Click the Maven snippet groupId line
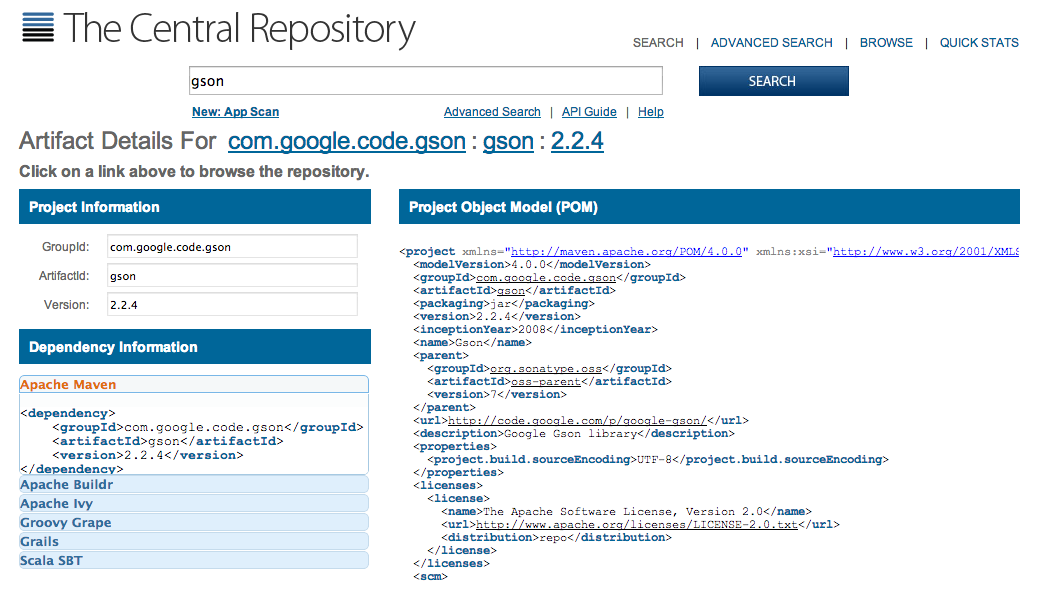The image size is (1051, 593). click(x=208, y=427)
